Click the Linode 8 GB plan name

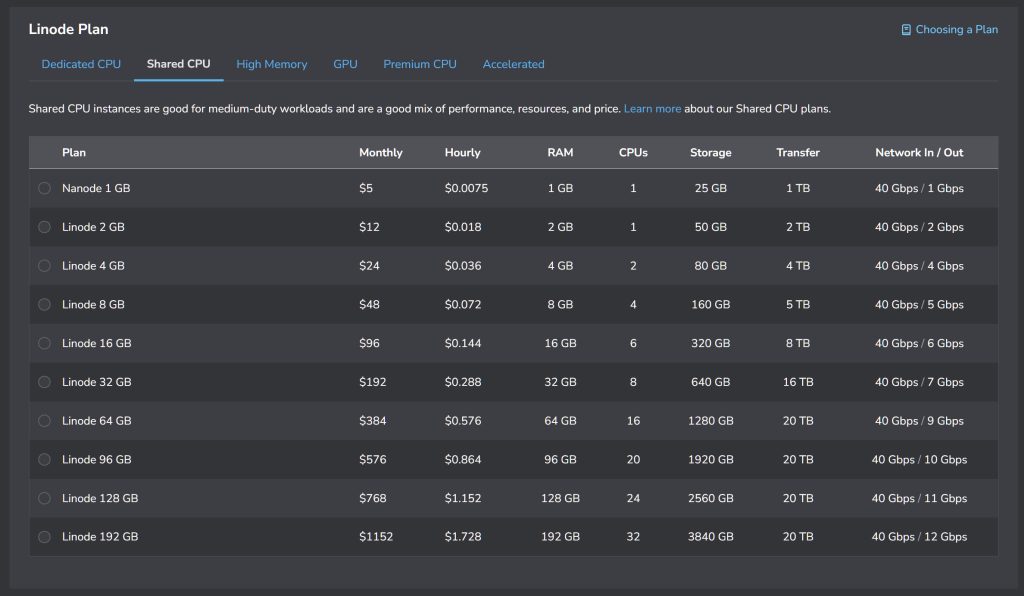93,304
